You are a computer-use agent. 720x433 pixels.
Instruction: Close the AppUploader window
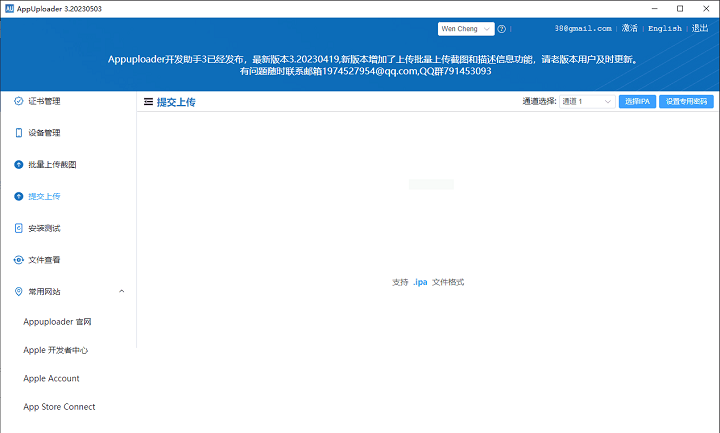click(706, 9)
